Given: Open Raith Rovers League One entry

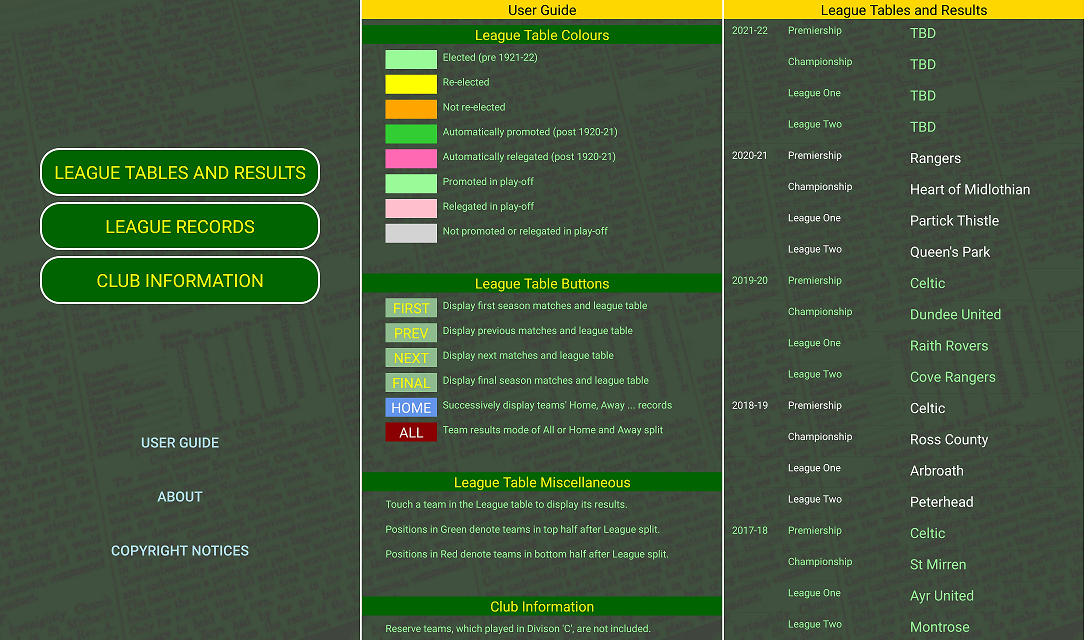Looking at the screenshot, I should [905, 345].
